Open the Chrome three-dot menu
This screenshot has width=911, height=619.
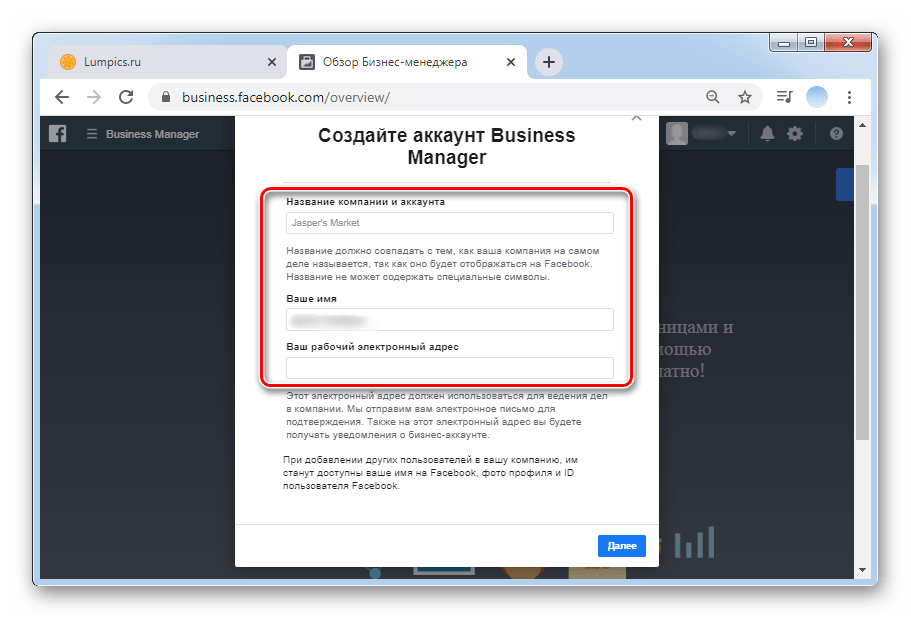tap(849, 97)
